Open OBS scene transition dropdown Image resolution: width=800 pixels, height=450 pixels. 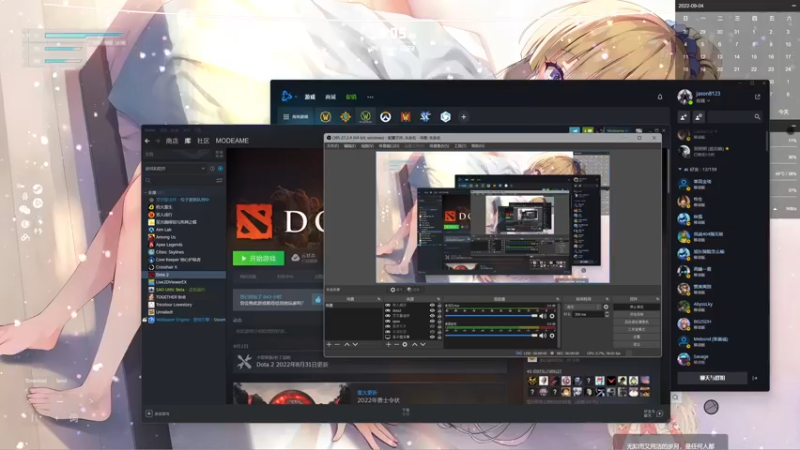tap(583, 307)
